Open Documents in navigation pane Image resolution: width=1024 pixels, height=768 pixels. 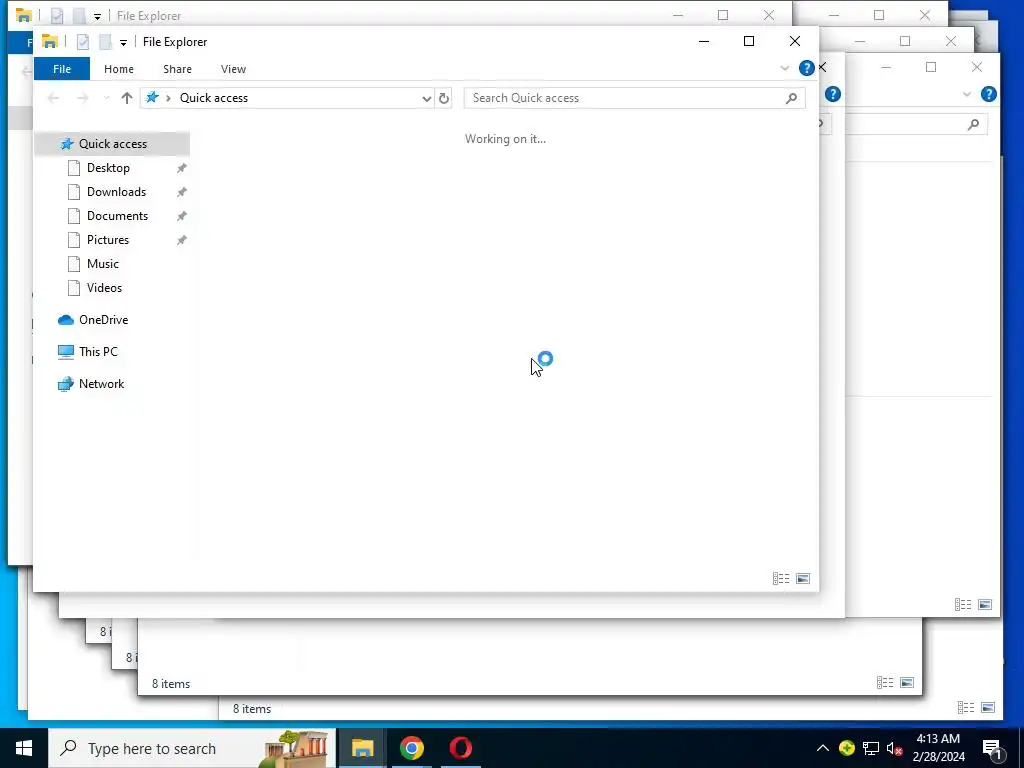(117, 216)
